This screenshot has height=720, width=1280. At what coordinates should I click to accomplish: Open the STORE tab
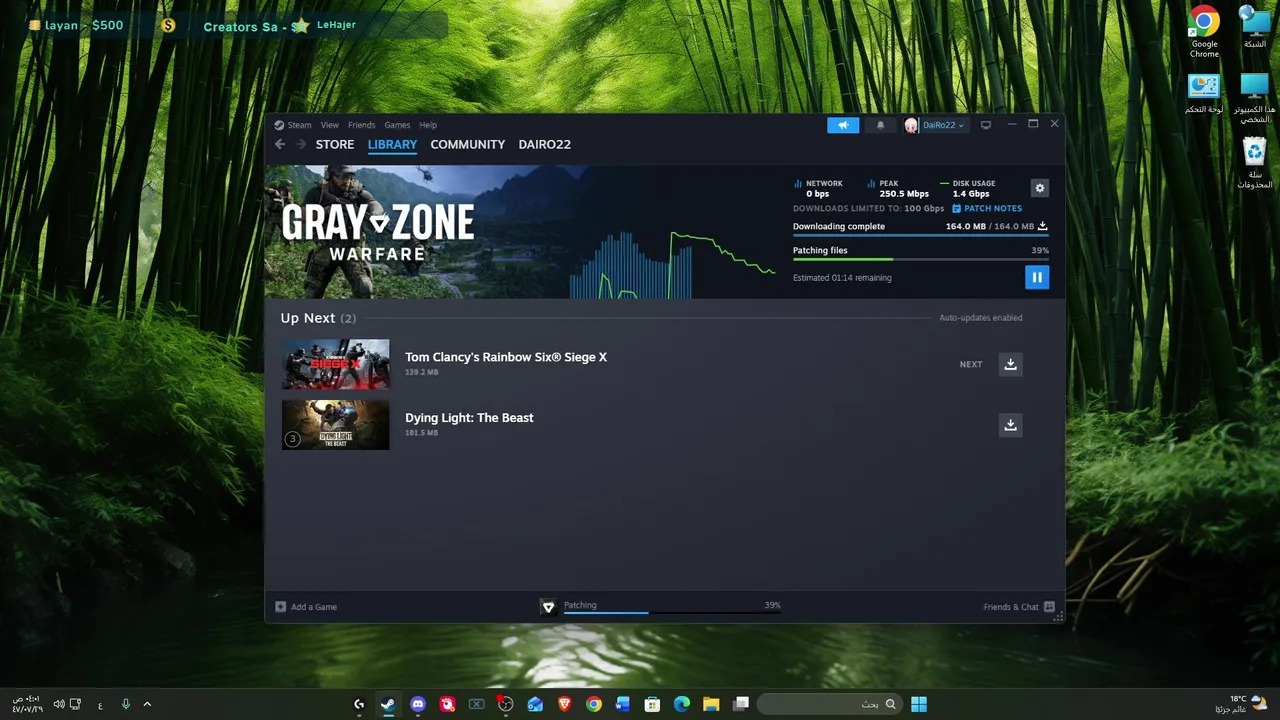point(335,144)
